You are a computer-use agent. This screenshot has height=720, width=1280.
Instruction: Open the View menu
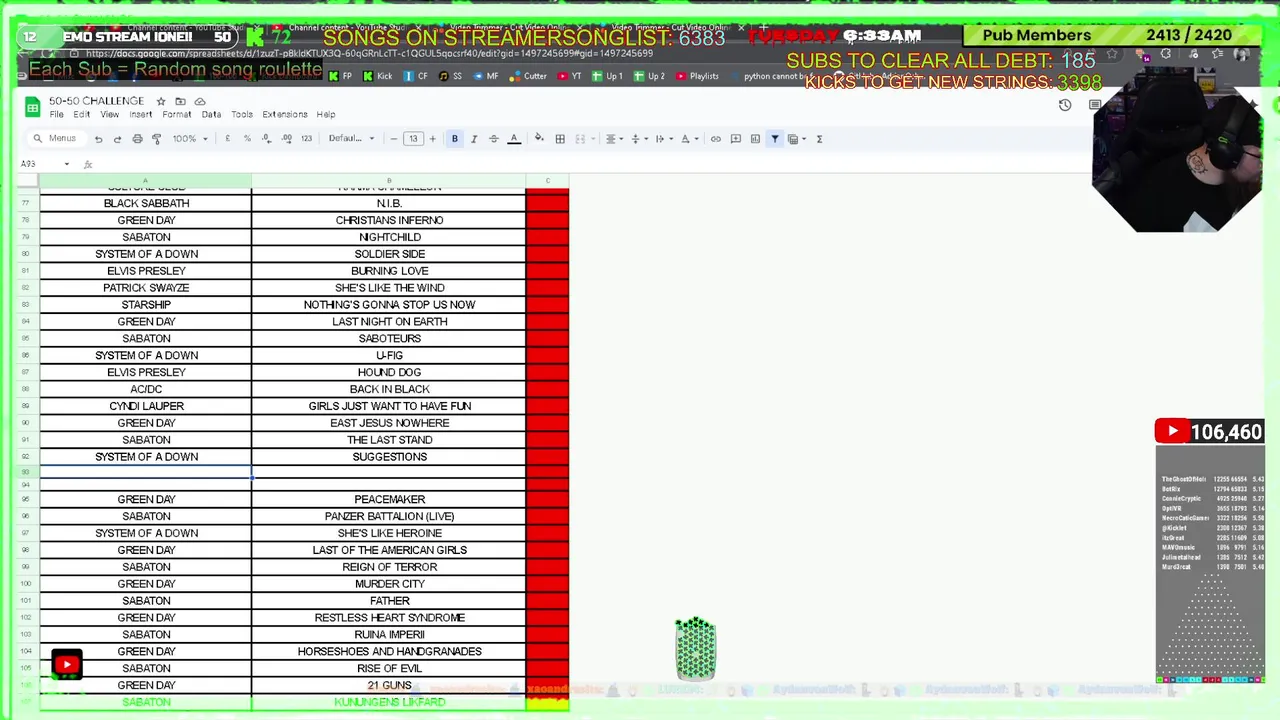pos(109,114)
